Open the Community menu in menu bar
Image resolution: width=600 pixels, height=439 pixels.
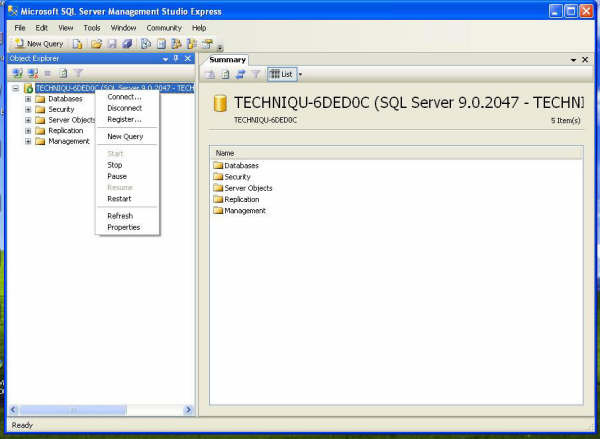coord(164,28)
